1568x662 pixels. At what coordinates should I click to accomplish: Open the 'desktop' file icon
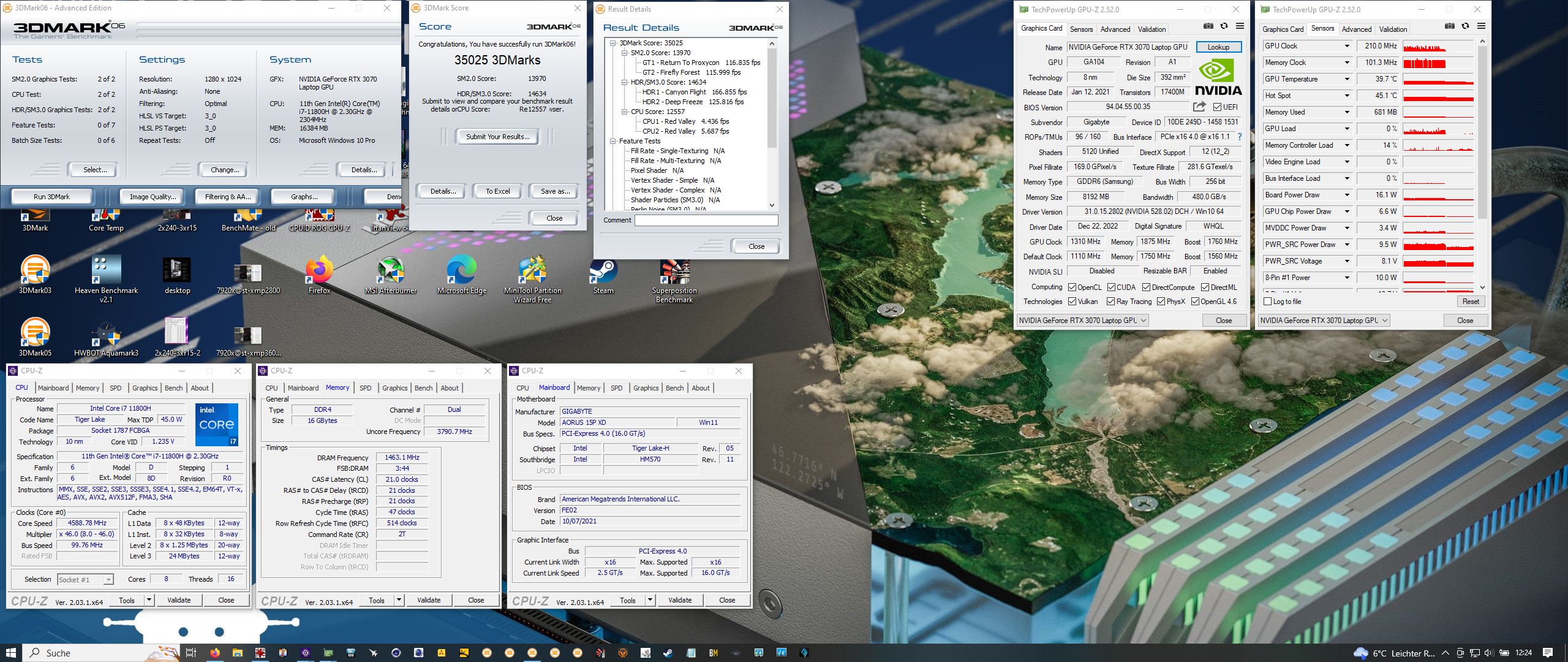[177, 274]
